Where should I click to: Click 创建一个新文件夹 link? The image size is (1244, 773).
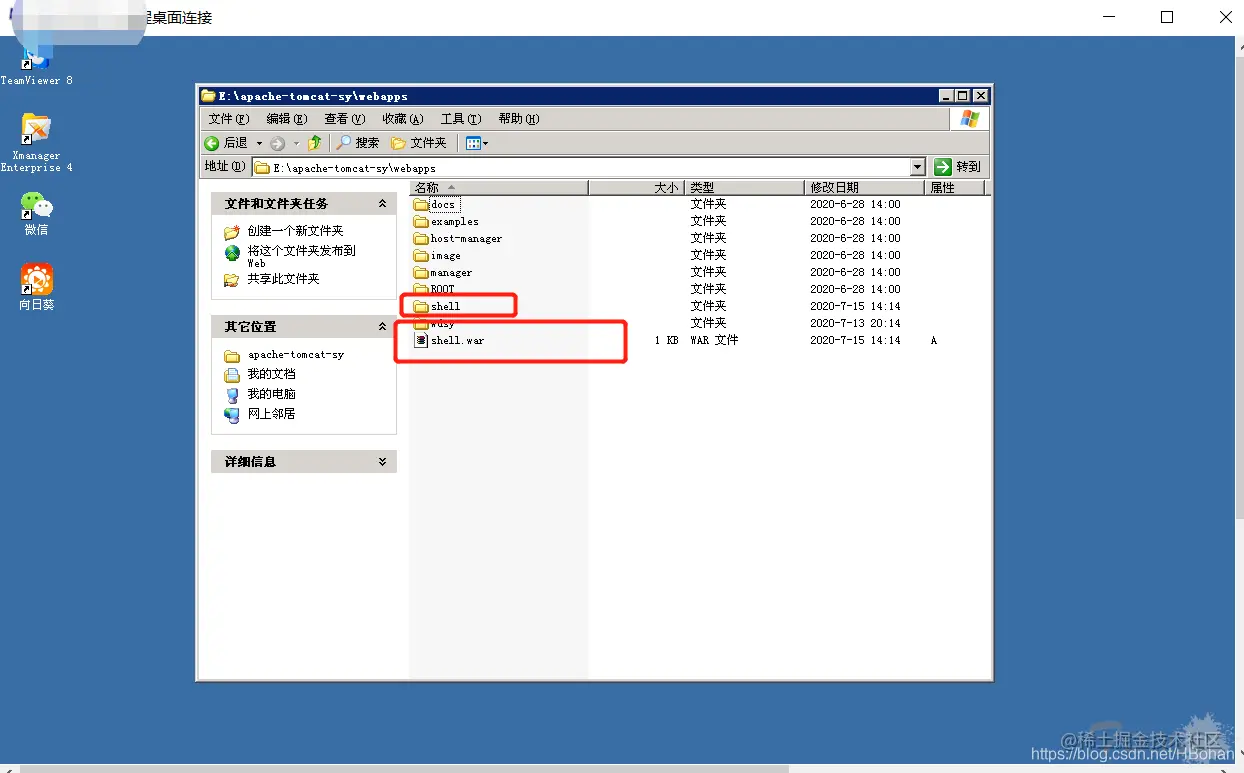(295, 231)
